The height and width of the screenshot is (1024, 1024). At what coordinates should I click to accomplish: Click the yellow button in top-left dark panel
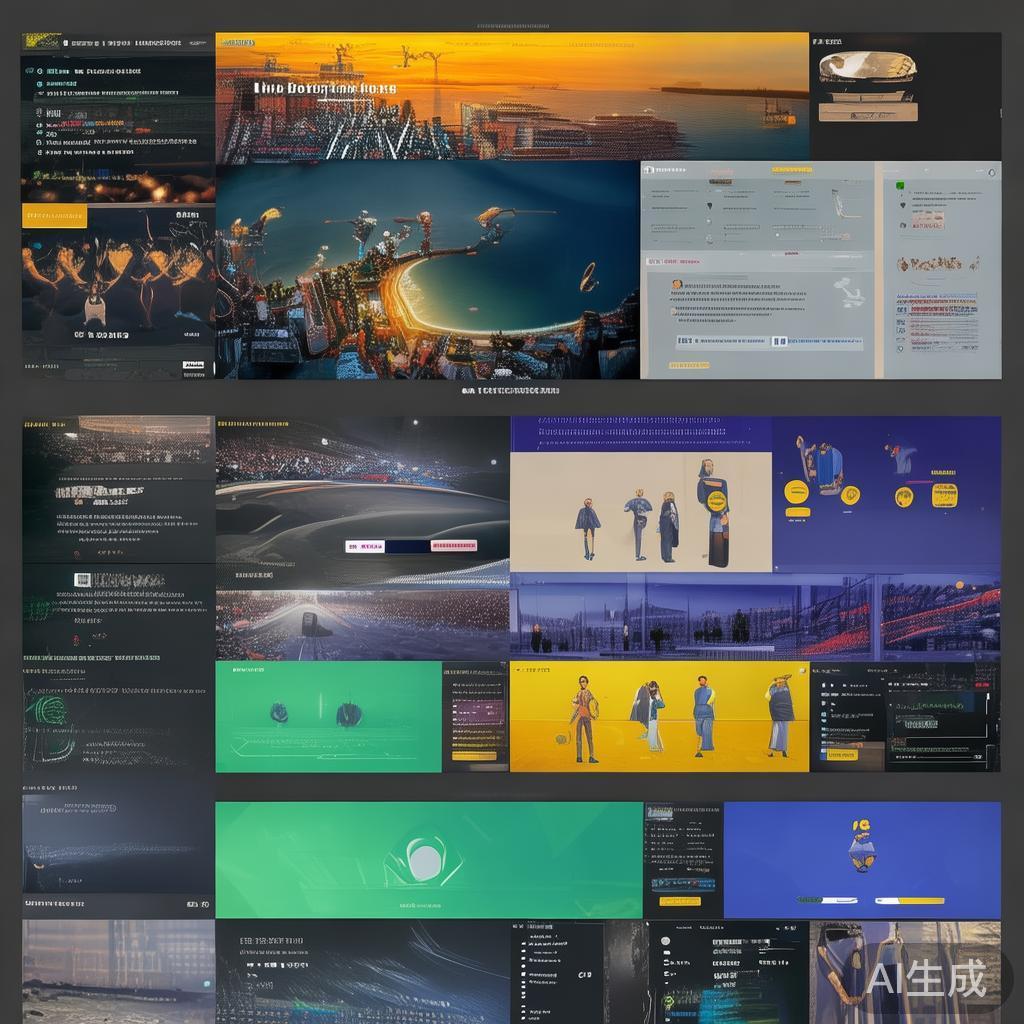pyautogui.click(x=54, y=216)
